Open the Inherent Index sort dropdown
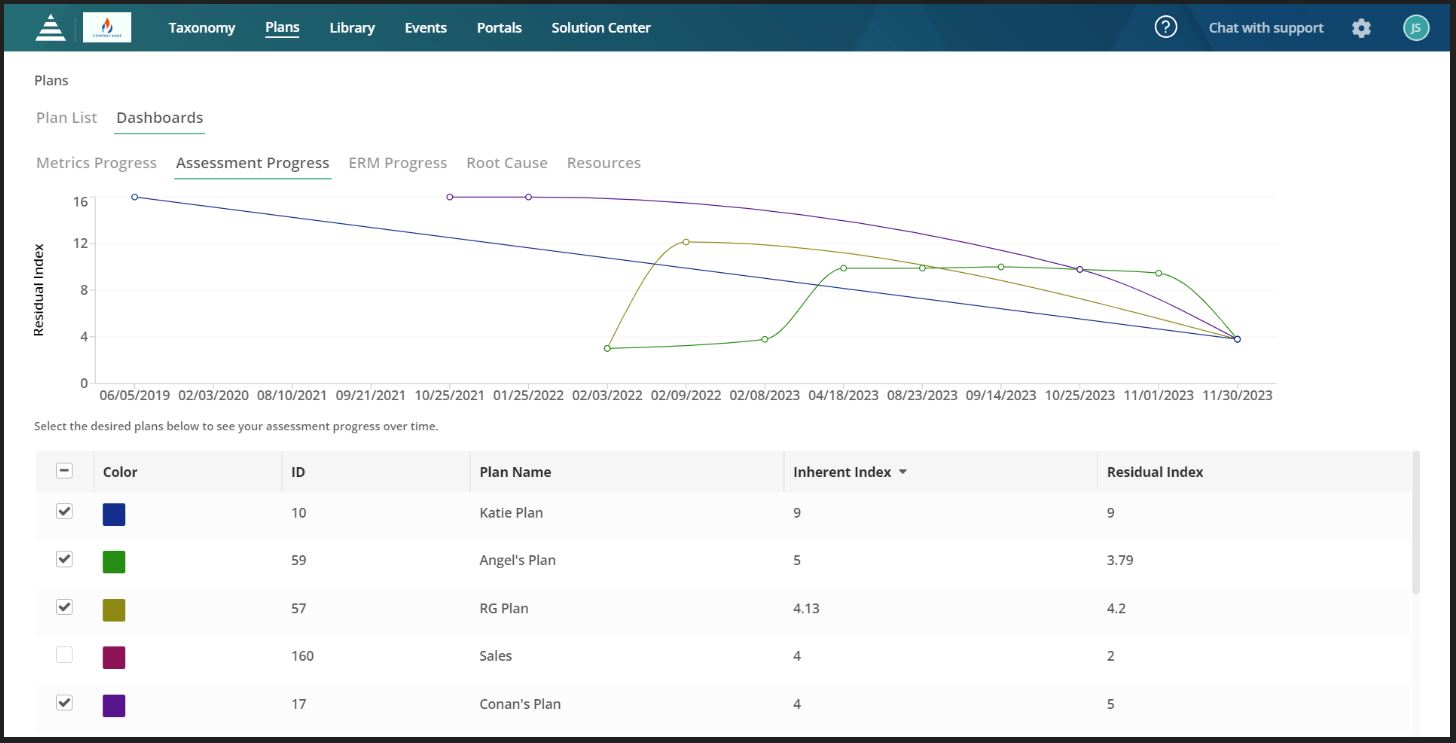The width and height of the screenshot is (1456, 743). 902,471
